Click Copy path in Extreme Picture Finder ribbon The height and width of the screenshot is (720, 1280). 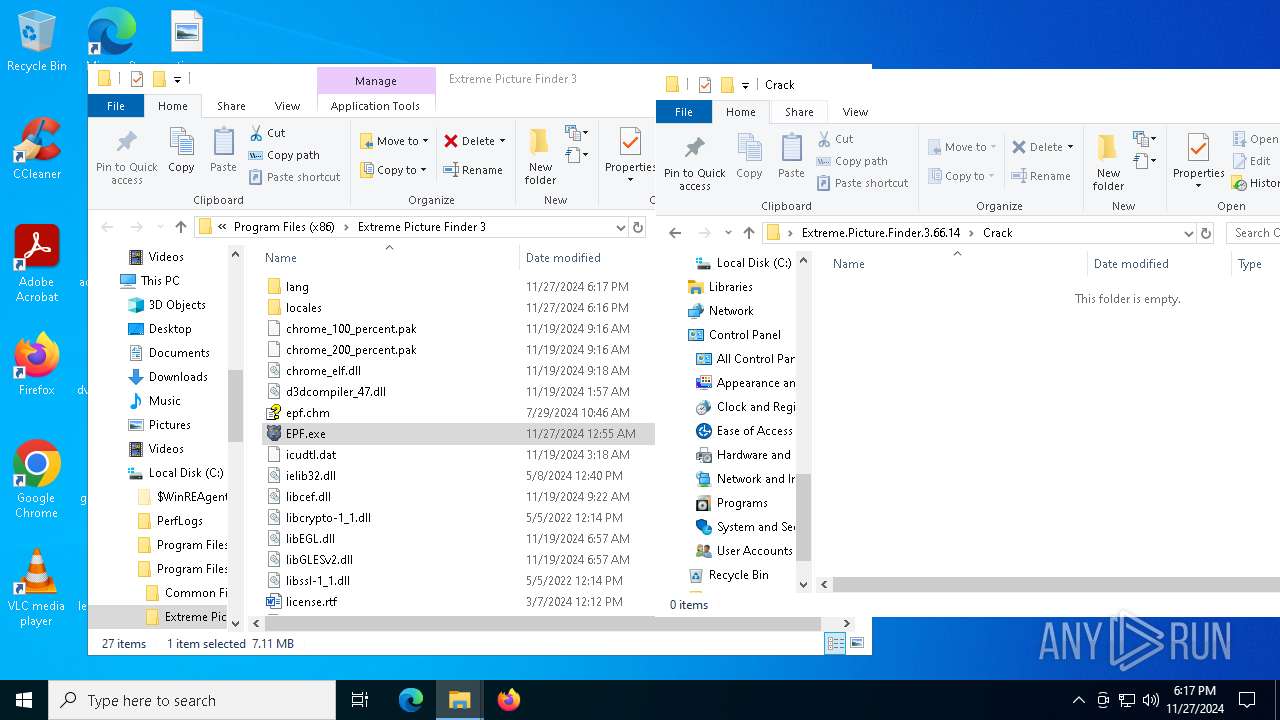coord(284,155)
